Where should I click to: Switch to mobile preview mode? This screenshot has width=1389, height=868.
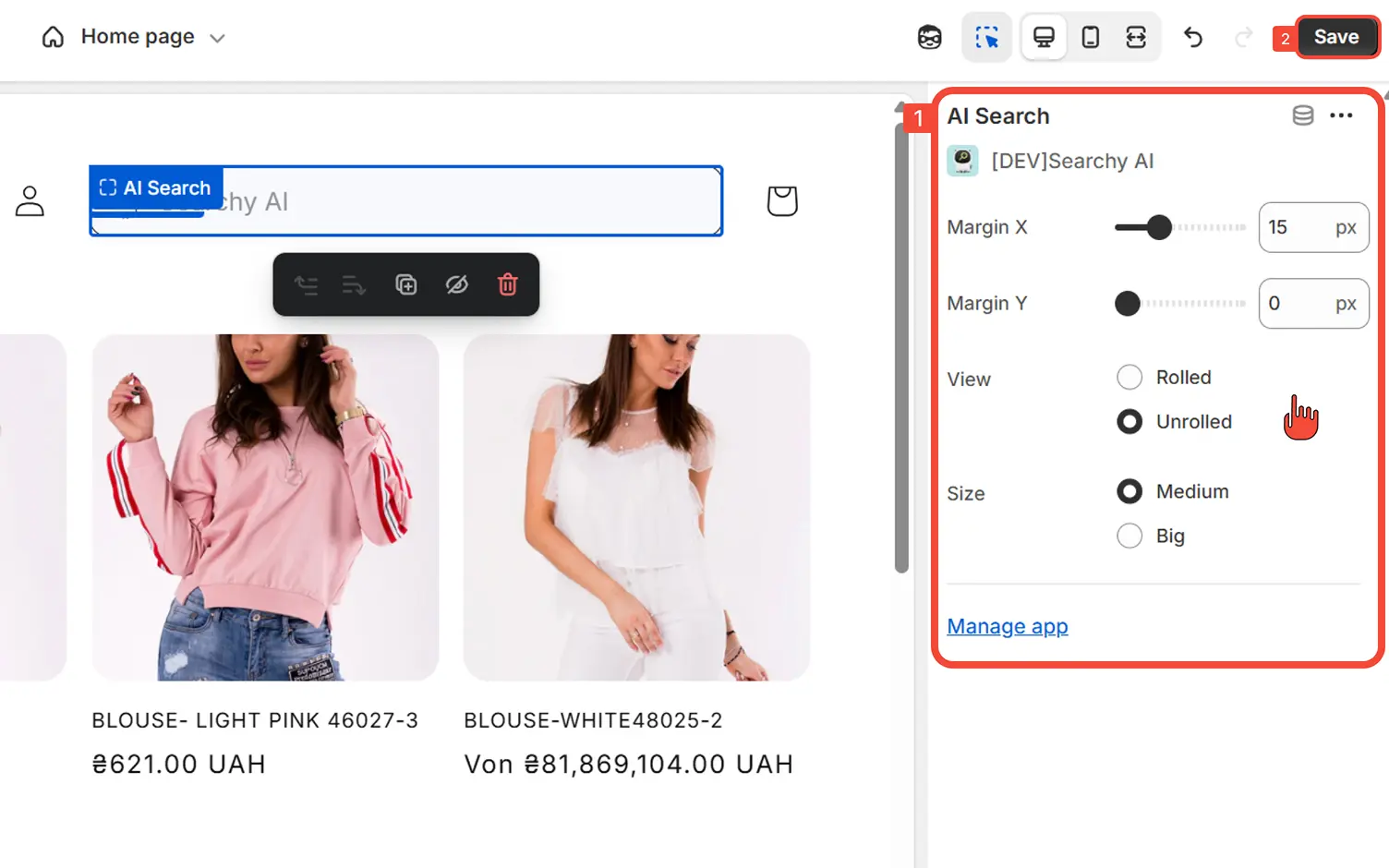(x=1091, y=36)
